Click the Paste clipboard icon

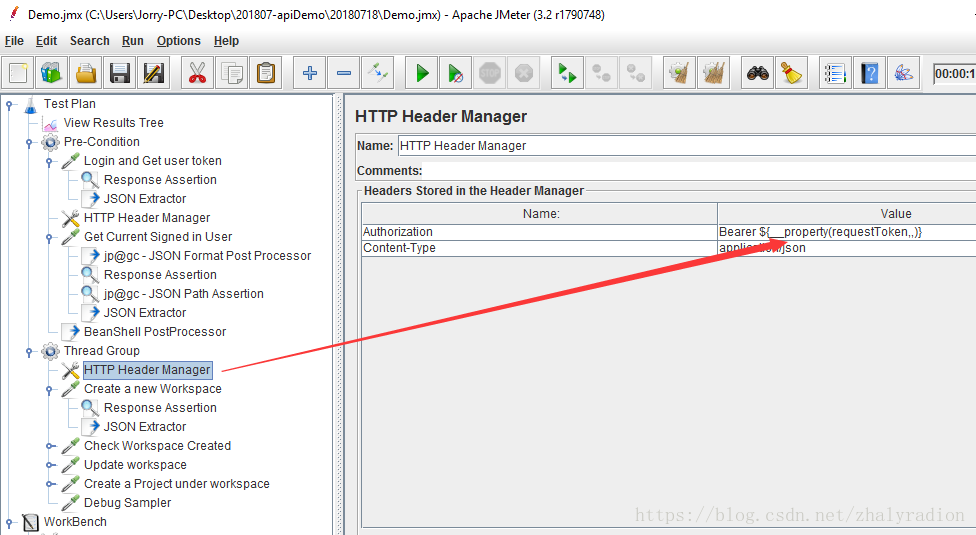[266, 73]
